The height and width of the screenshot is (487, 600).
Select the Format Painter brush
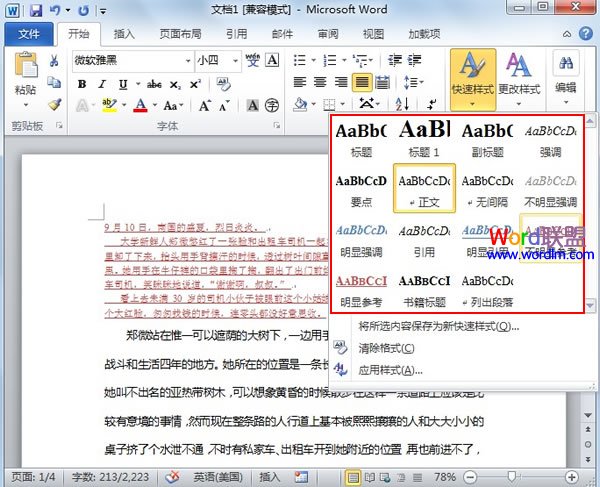(x=55, y=104)
